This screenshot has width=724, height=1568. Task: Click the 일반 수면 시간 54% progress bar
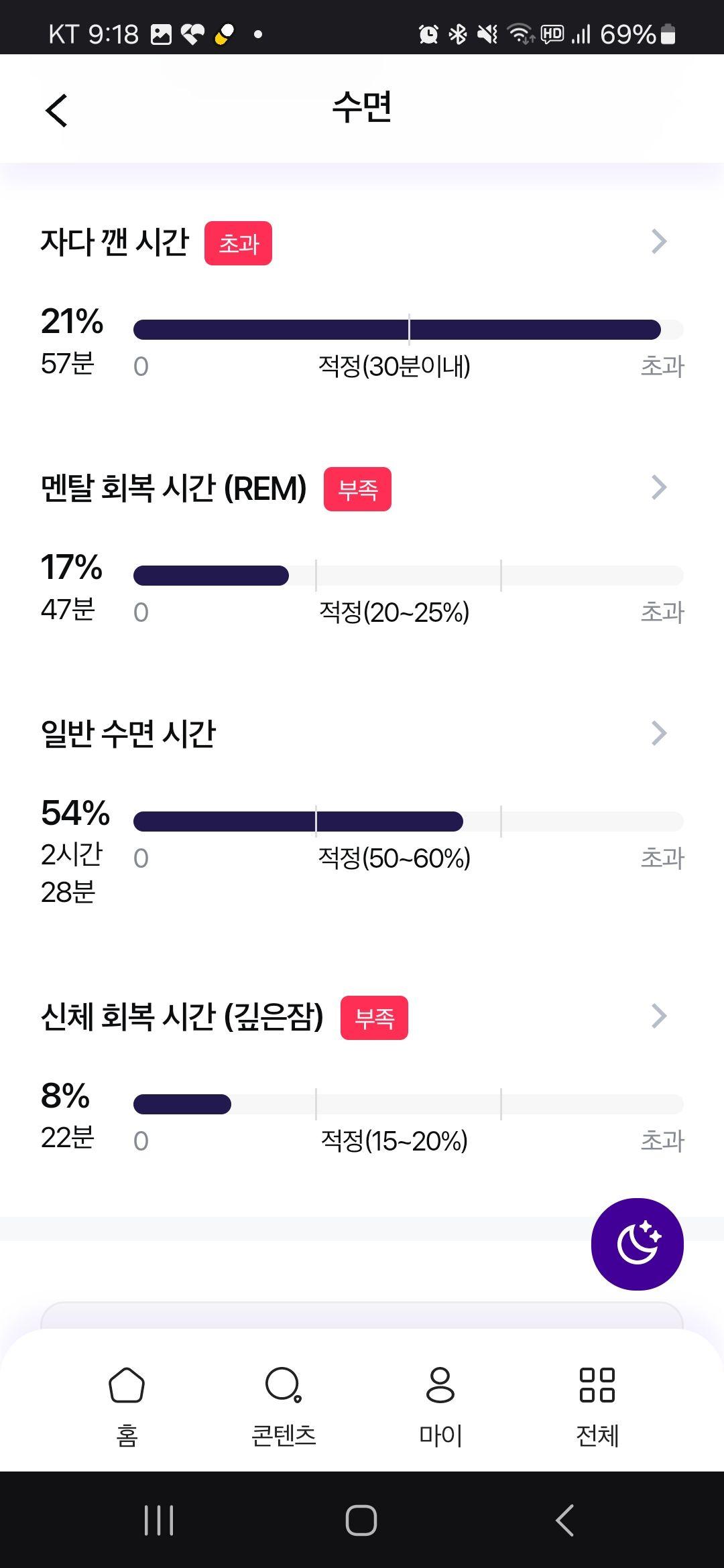(408, 822)
